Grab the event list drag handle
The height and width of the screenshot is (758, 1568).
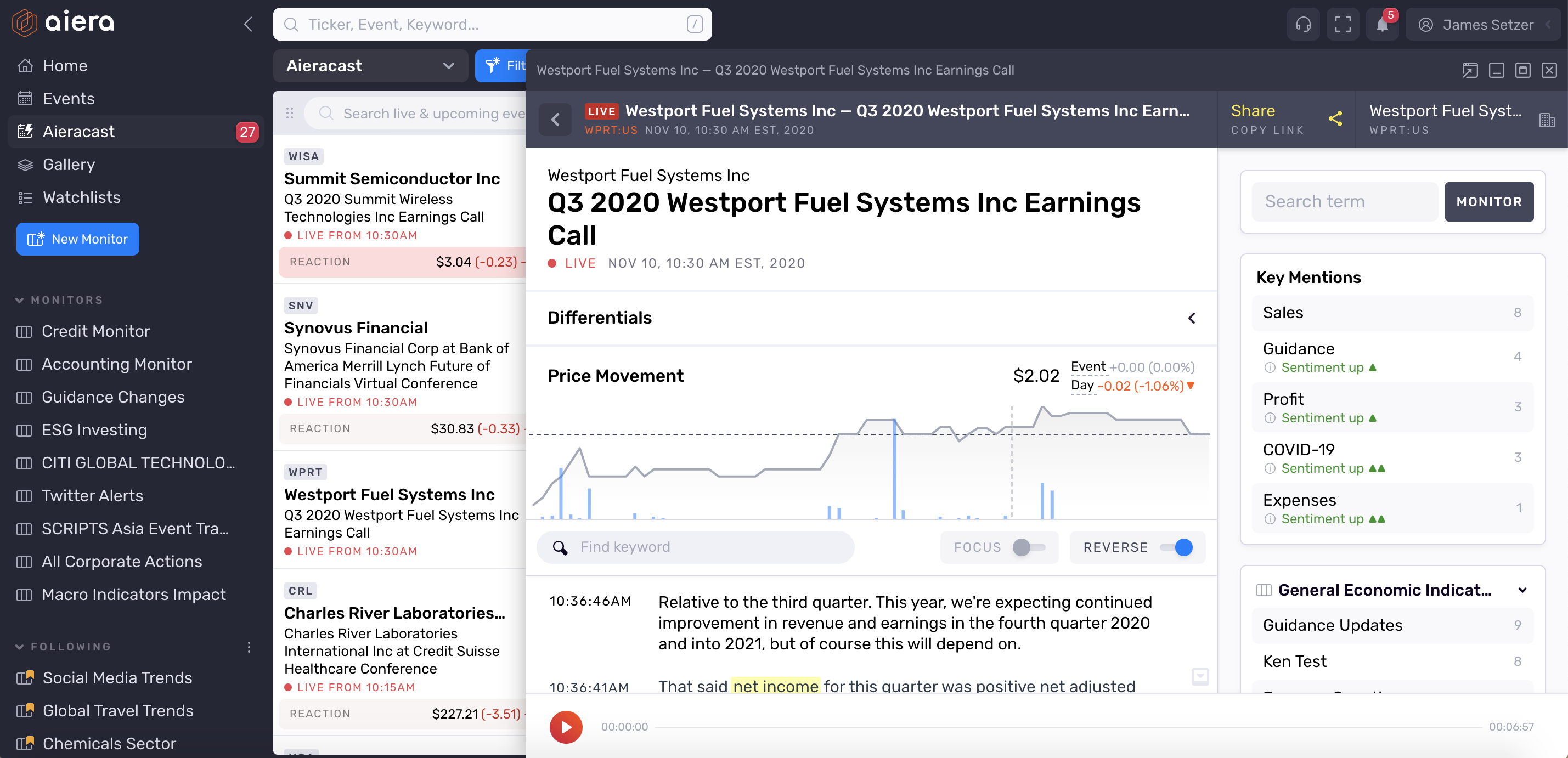pyautogui.click(x=290, y=113)
